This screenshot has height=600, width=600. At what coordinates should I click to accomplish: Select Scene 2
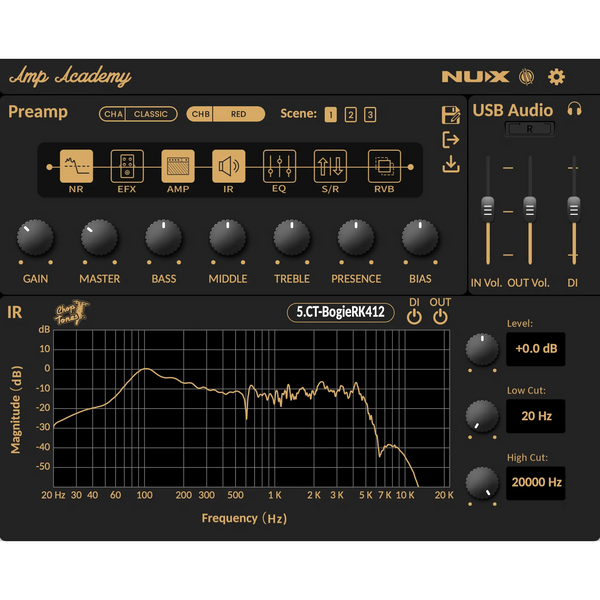(350, 115)
